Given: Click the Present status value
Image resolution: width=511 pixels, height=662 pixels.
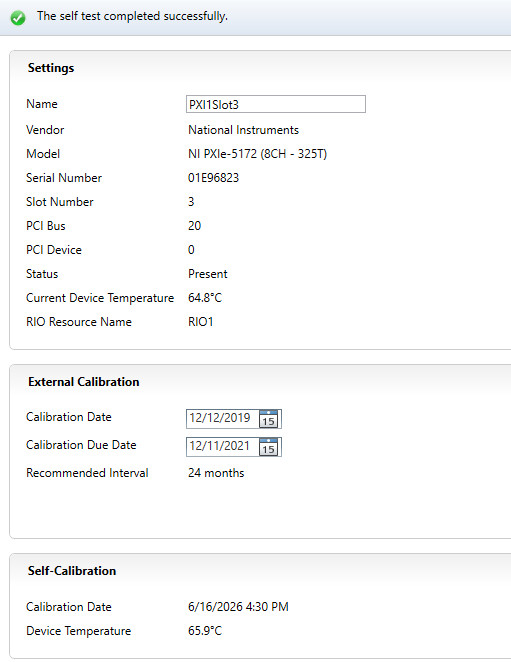Looking at the screenshot, I should (x=208, y=274).
